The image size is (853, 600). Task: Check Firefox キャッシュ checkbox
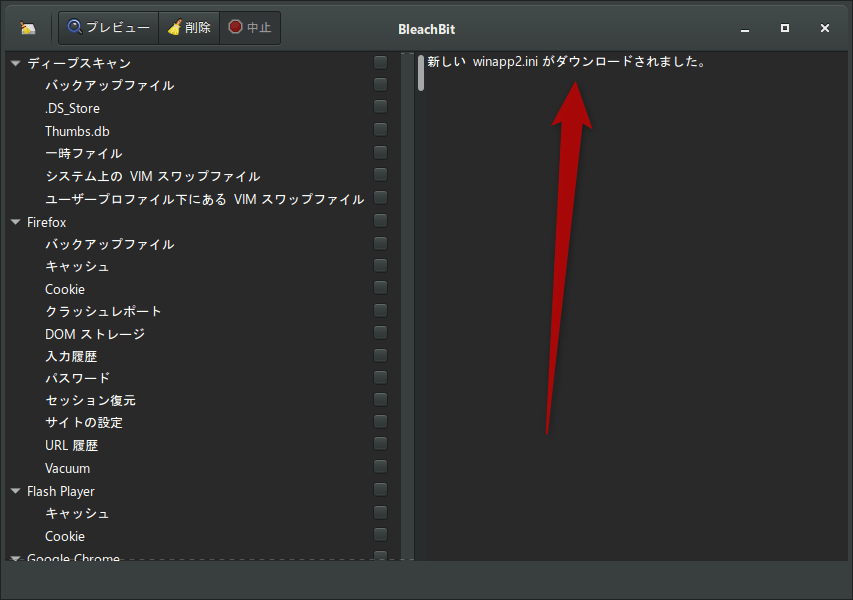tap(381, 265)
